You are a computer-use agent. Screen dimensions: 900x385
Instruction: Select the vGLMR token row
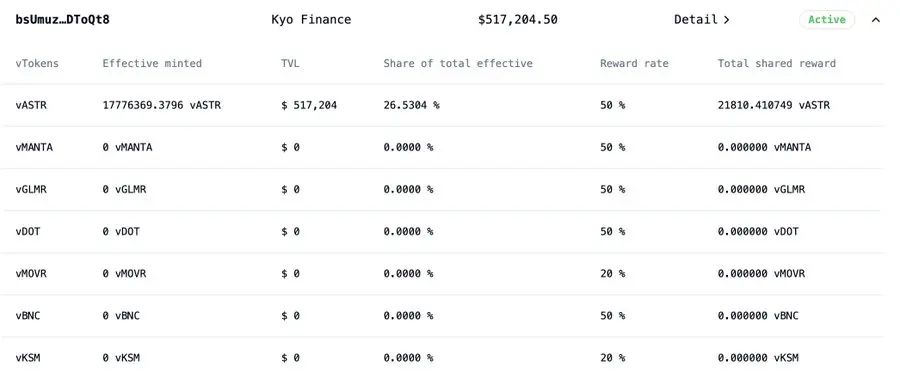pos(442,189)
